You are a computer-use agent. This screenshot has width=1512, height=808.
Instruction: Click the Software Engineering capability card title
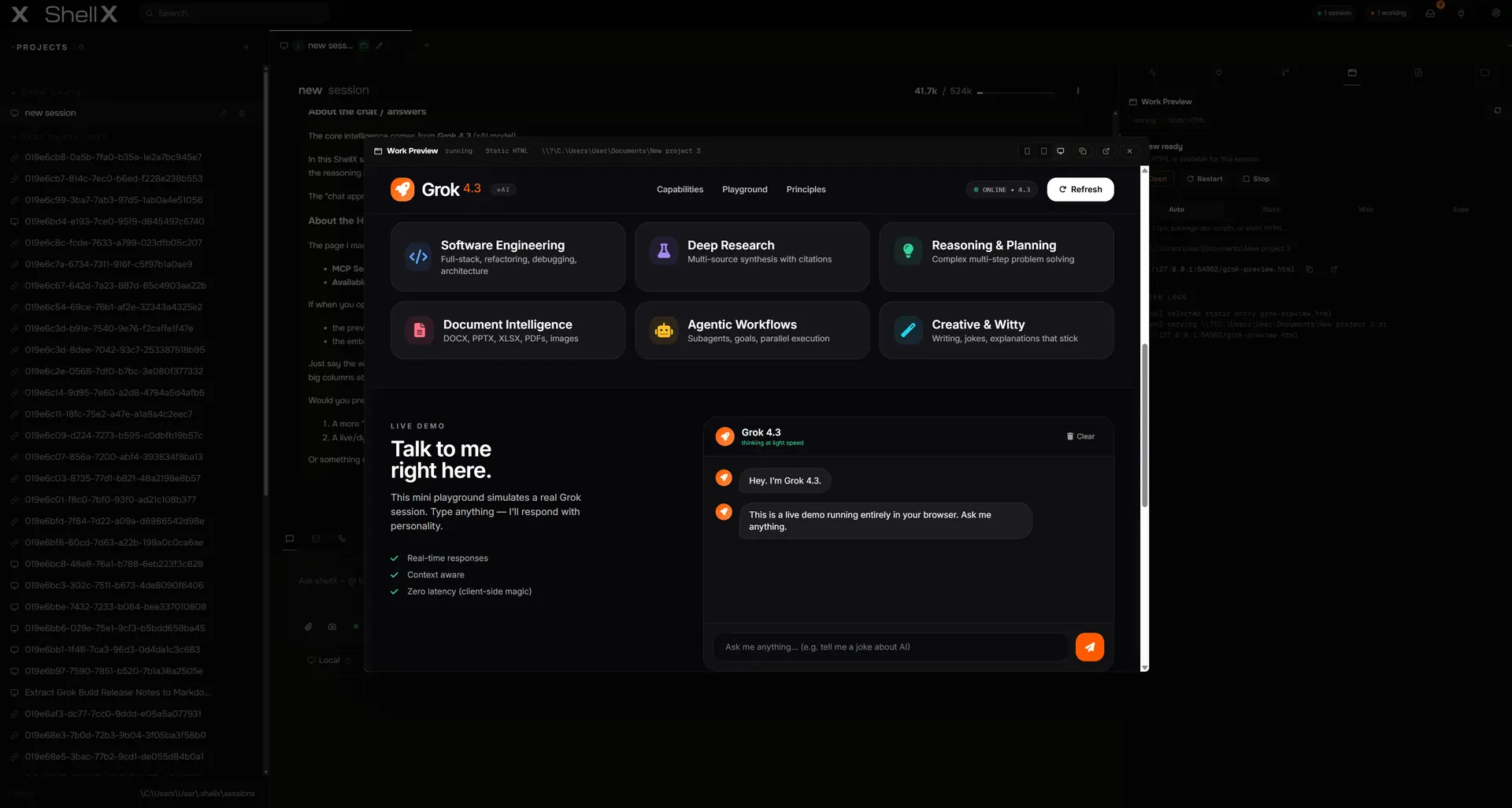pos(502,245)
